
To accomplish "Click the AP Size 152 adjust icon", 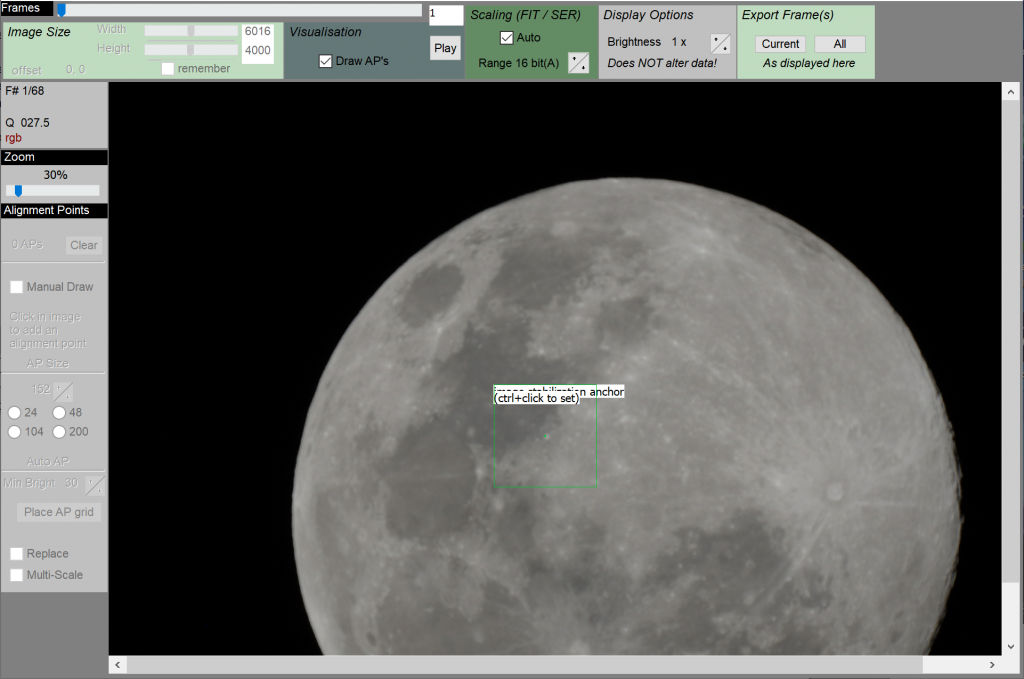I will click(63, 391).
